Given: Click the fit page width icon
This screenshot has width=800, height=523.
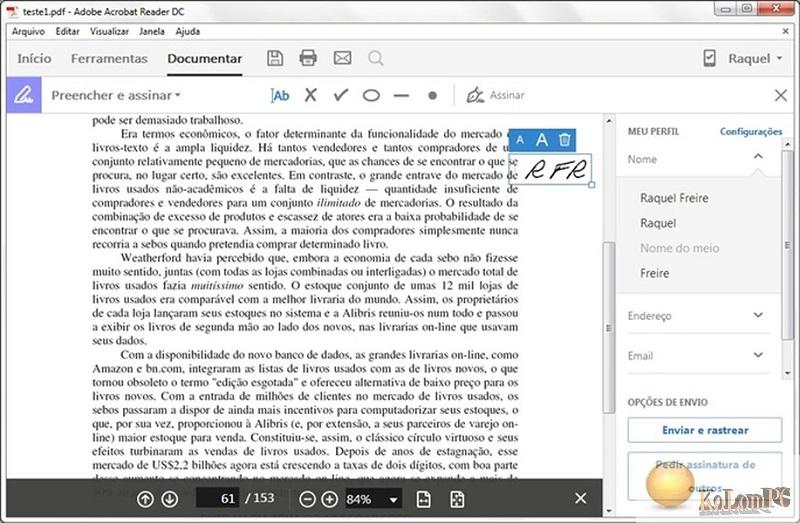Looking at the screenshot, I should point(423,499).
